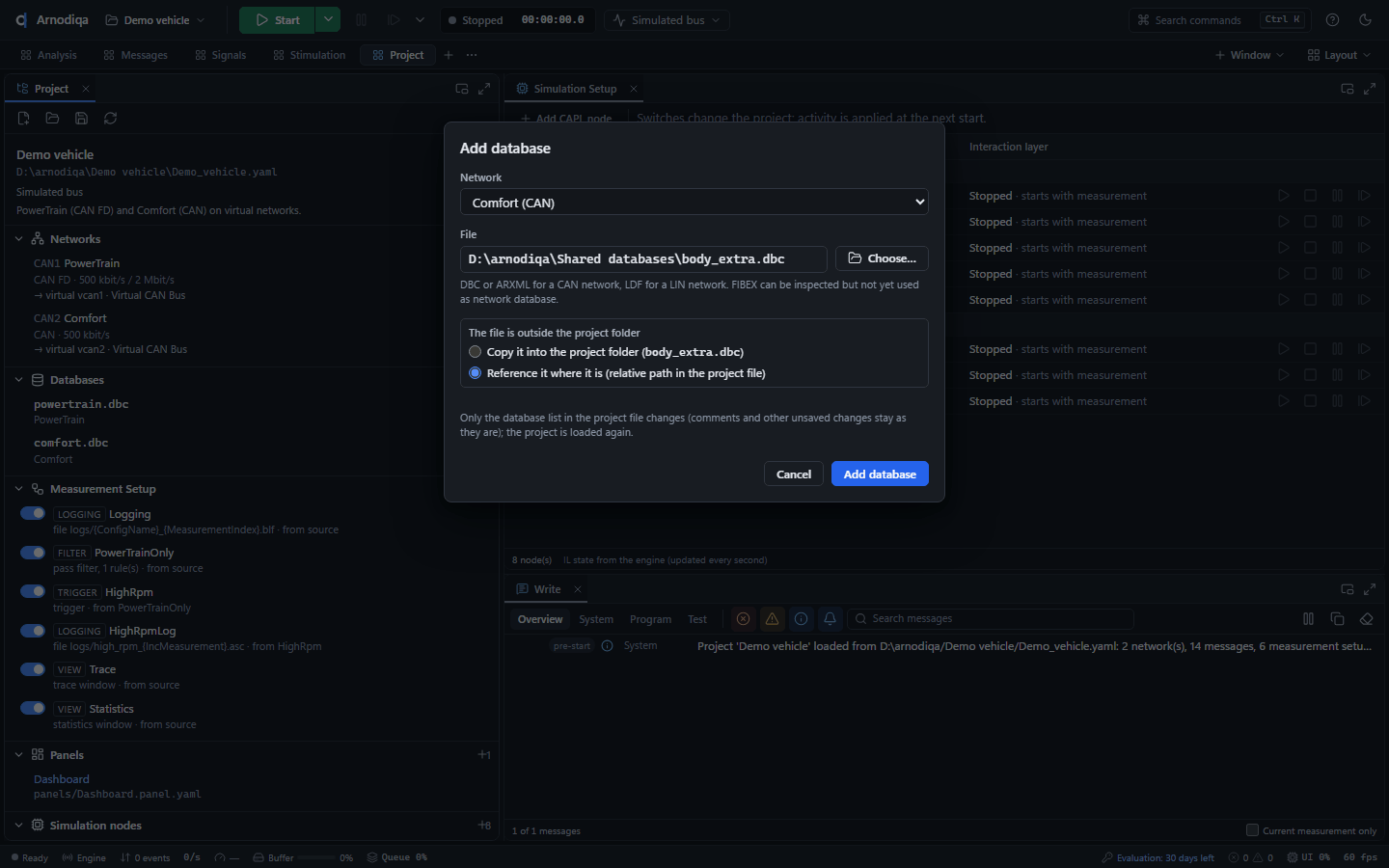Open the Dashboard panel link
The image size is (1389, 868).
[62, 779]
